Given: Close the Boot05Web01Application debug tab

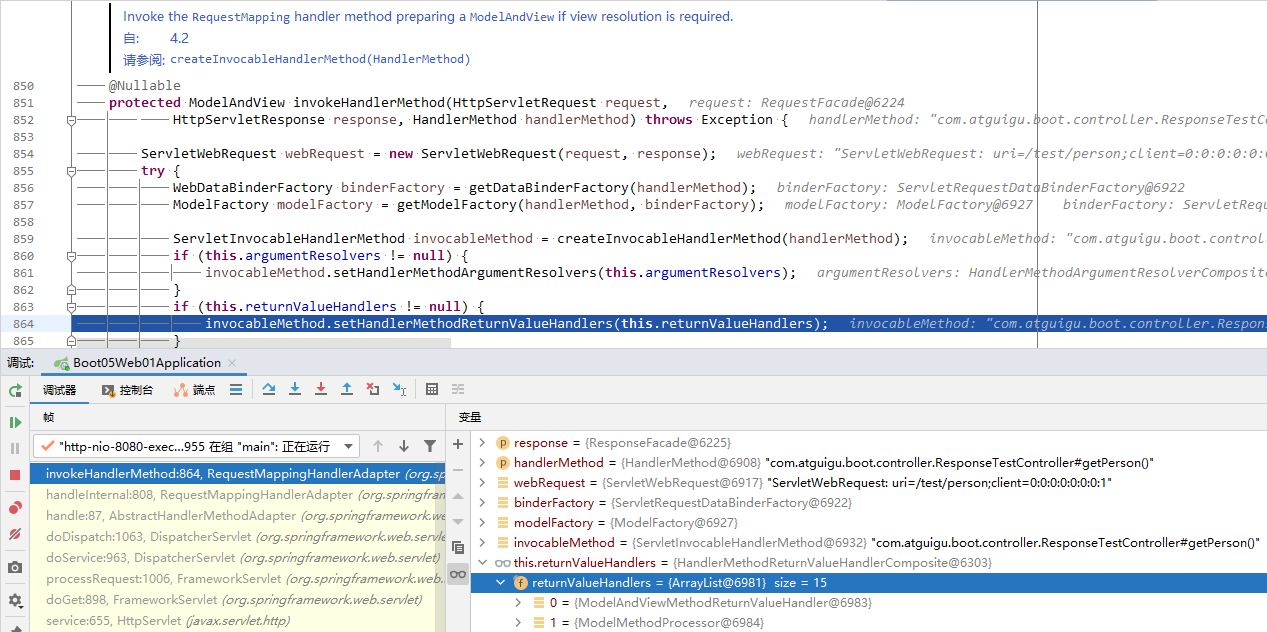Looking at the screenshot, I should click(x=233, y=363).
